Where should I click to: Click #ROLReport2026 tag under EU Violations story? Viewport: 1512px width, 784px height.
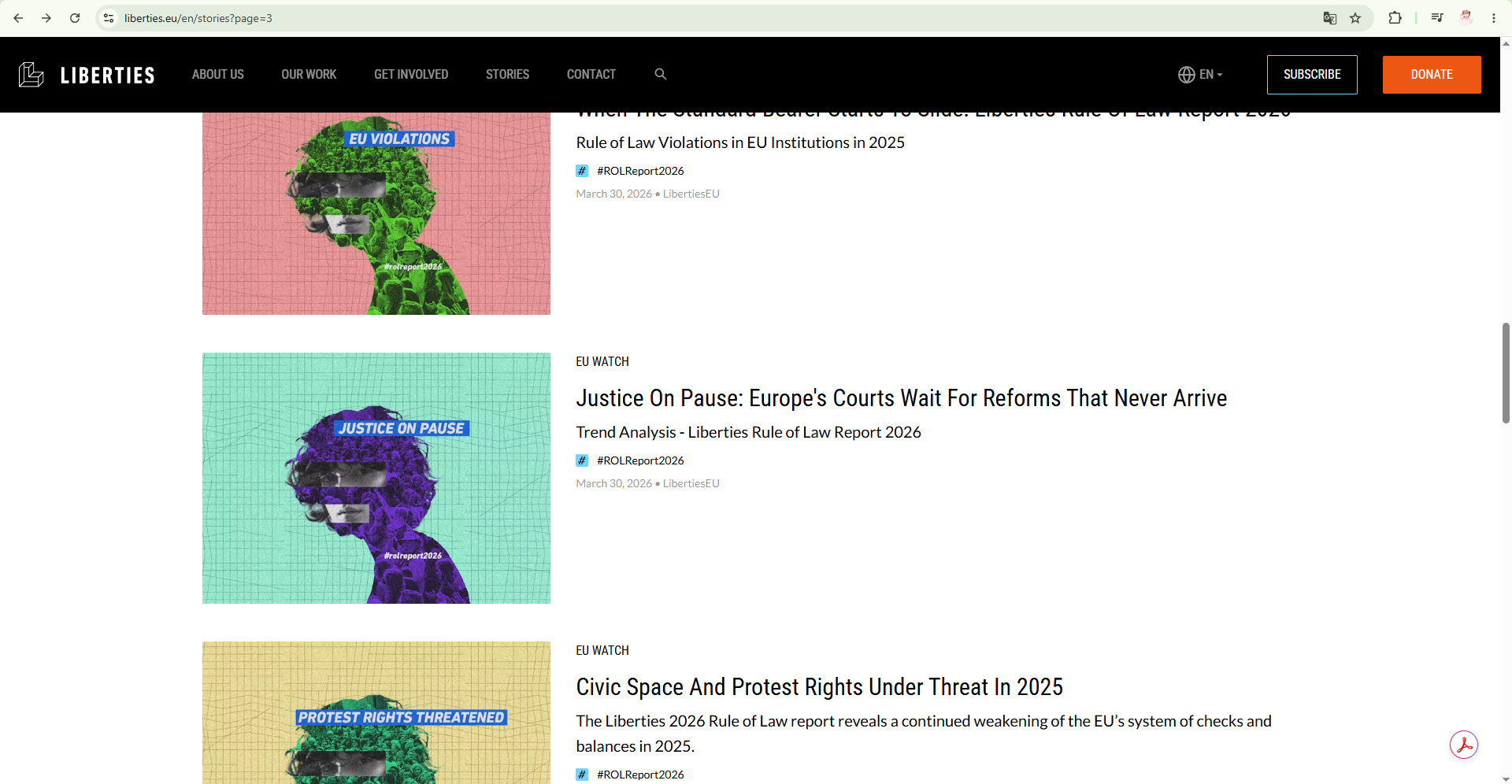640,171
